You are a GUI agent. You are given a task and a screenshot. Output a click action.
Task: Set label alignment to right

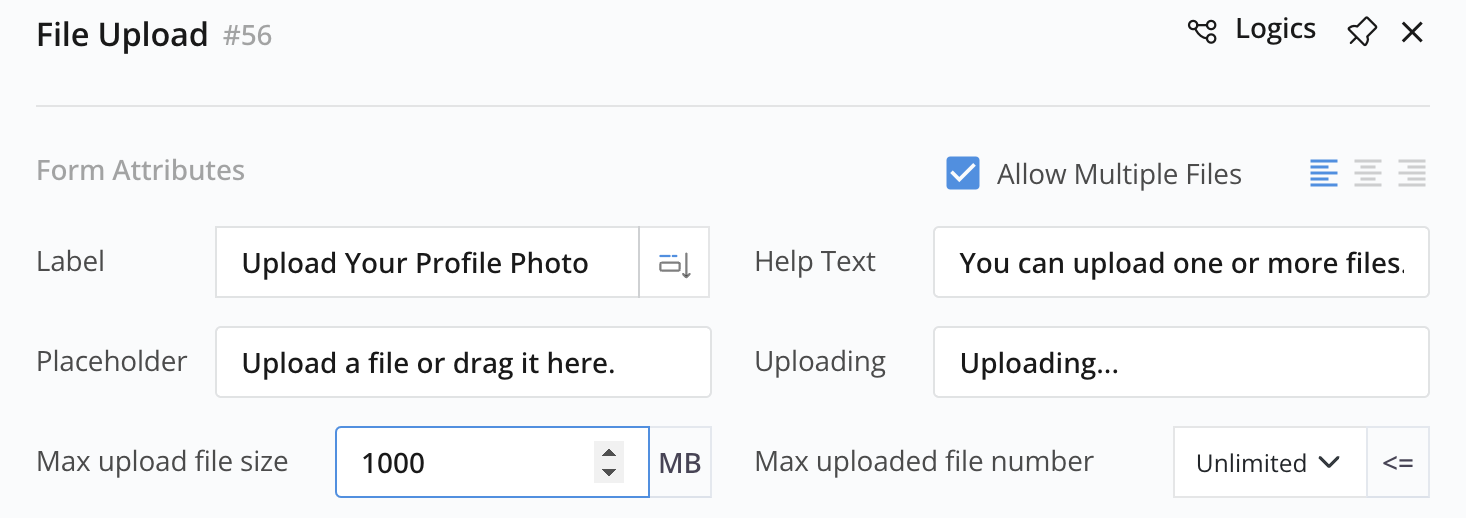(x=1411, y=174)
